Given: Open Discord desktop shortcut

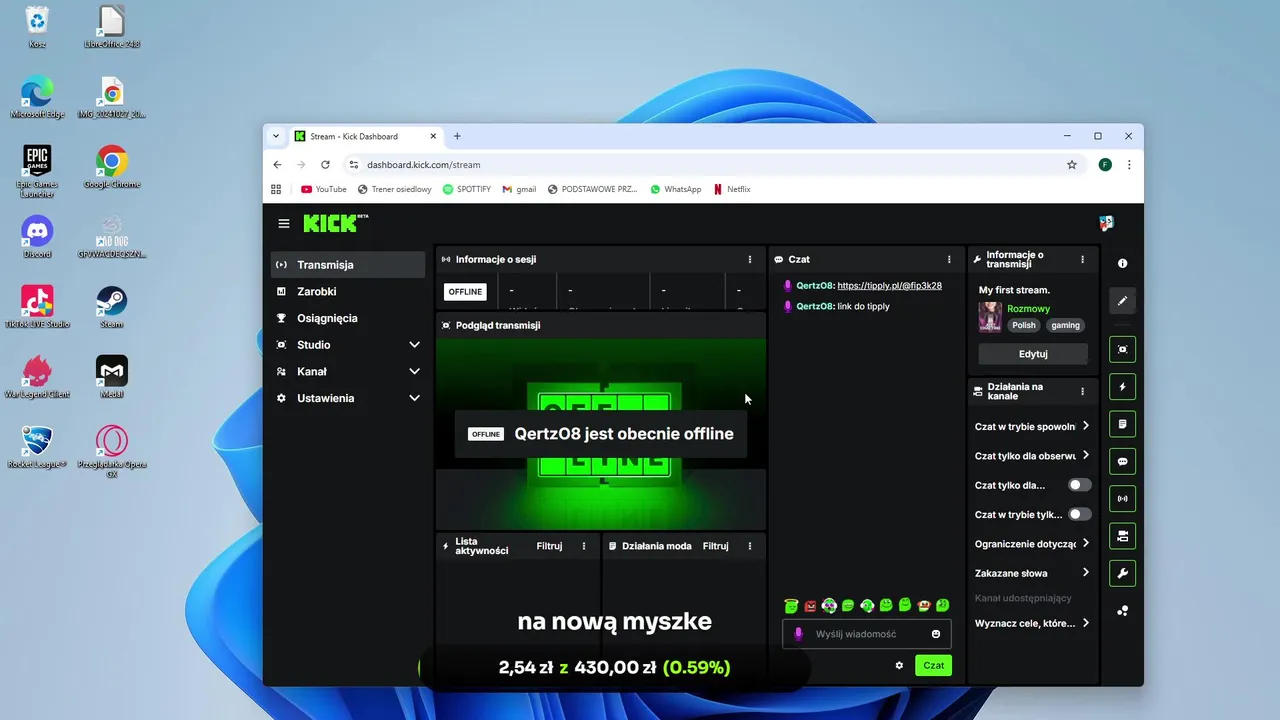Looking at the screenshot, I should tap(37, 238).
